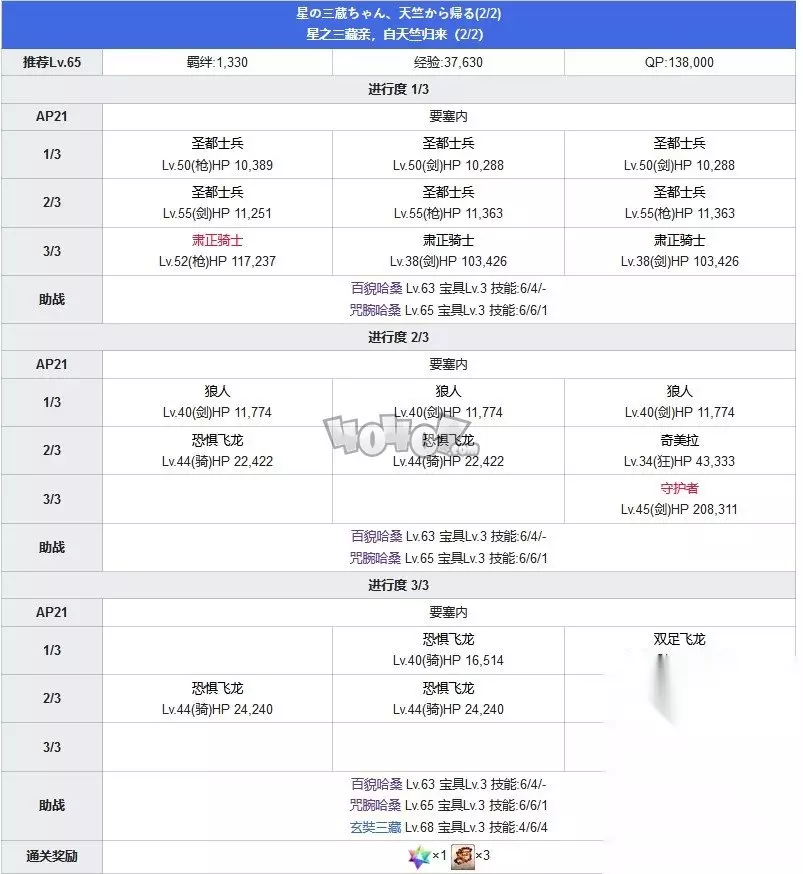Click the 进行度 2/3 section header
The width and height of the screenshot is (803, 874).
click(x=400, y=338)
